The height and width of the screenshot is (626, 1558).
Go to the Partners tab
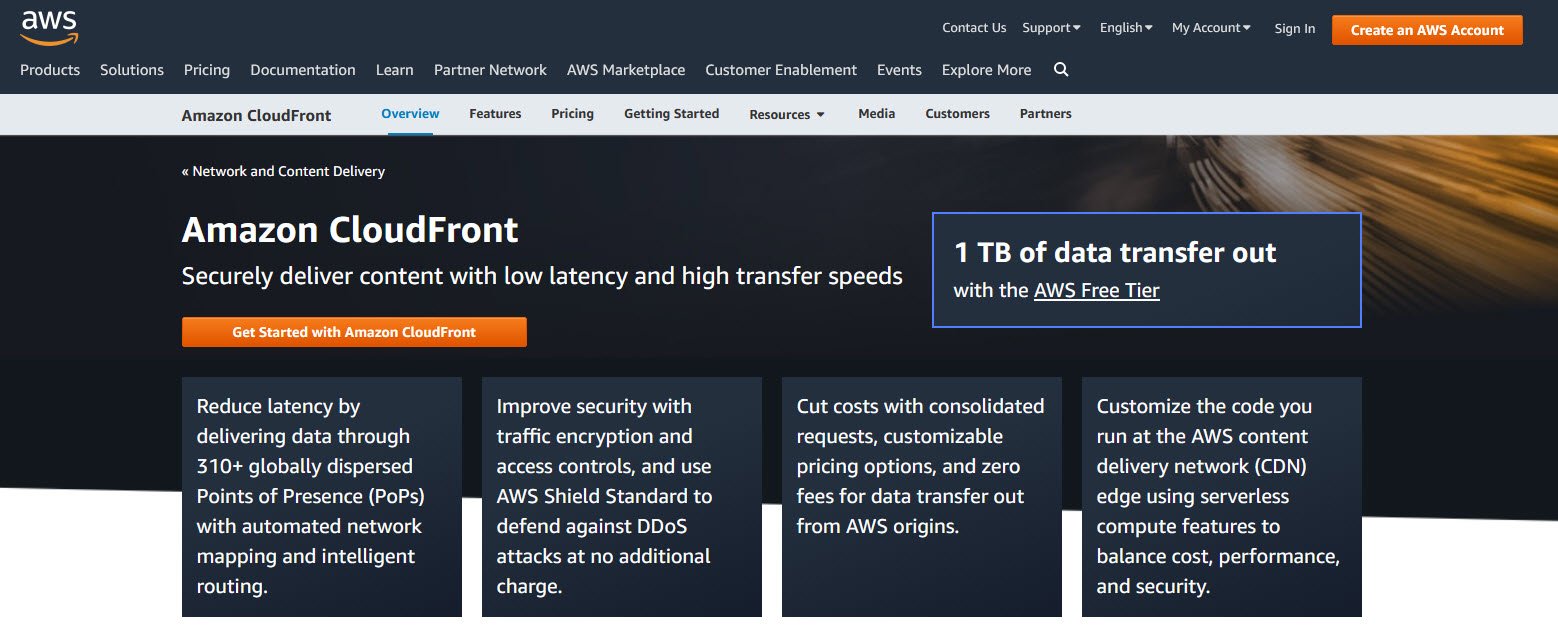pyautogui.click(x=1045, y=114)
